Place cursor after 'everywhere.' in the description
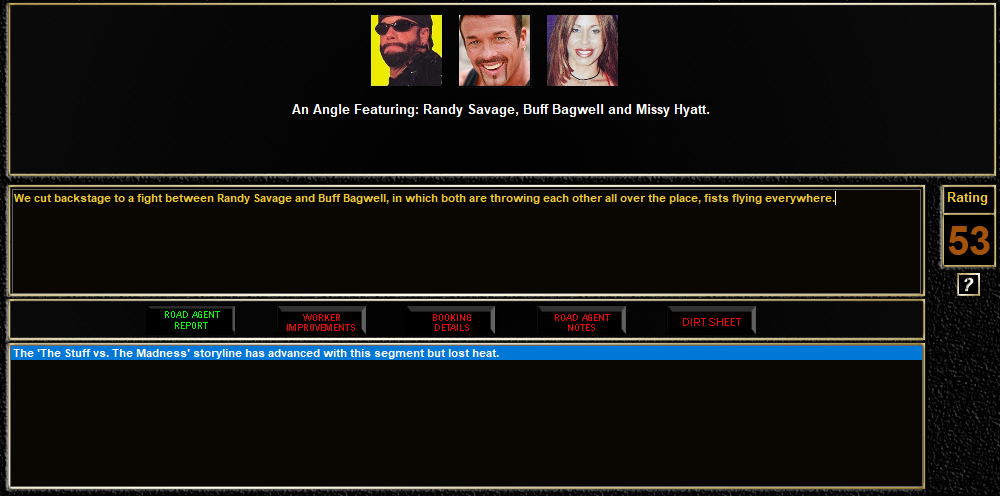The image size is (1000, 496). [x=835, y=198]
